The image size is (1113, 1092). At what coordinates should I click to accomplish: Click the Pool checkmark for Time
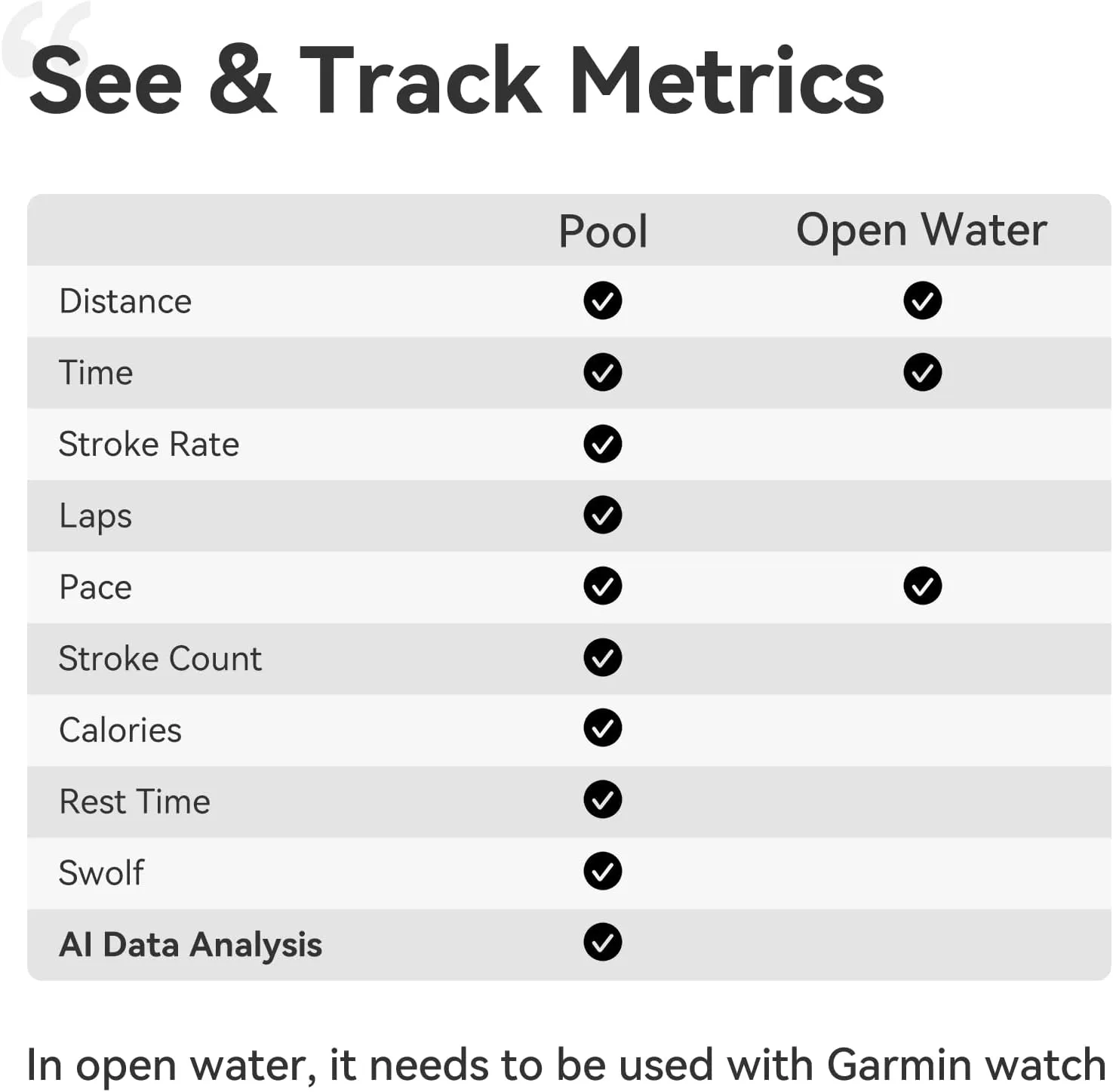[602, 372]
